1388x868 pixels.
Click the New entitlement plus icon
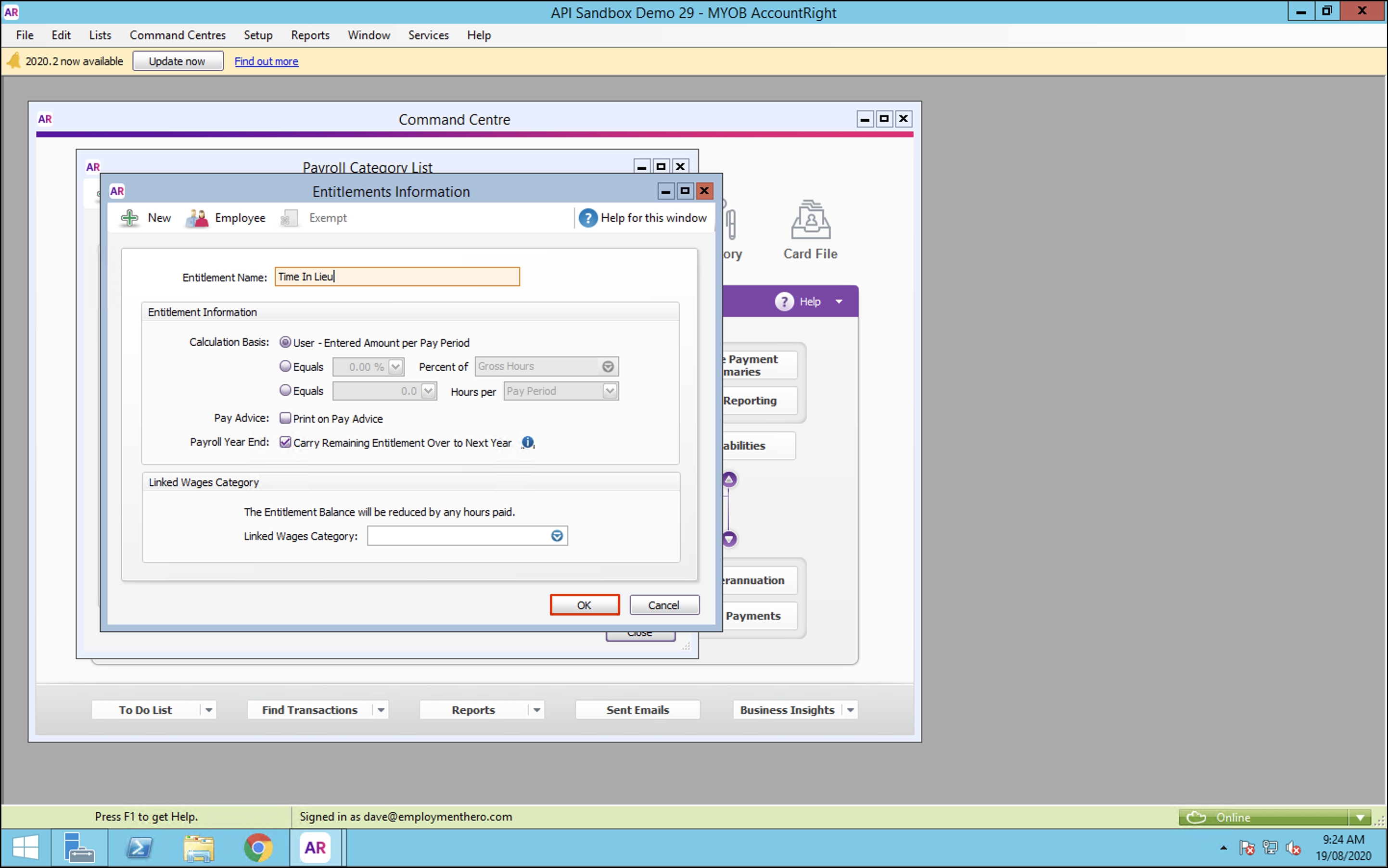pyautogui.click(x=130, y=217)
